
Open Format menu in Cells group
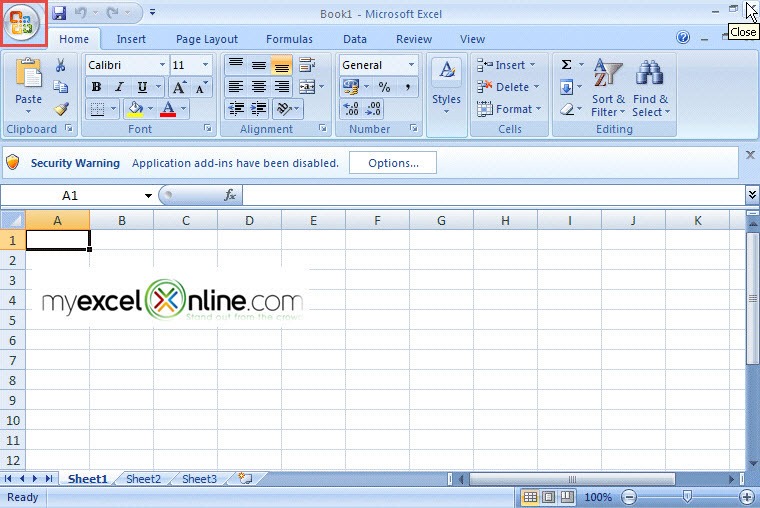coord(509,109)
